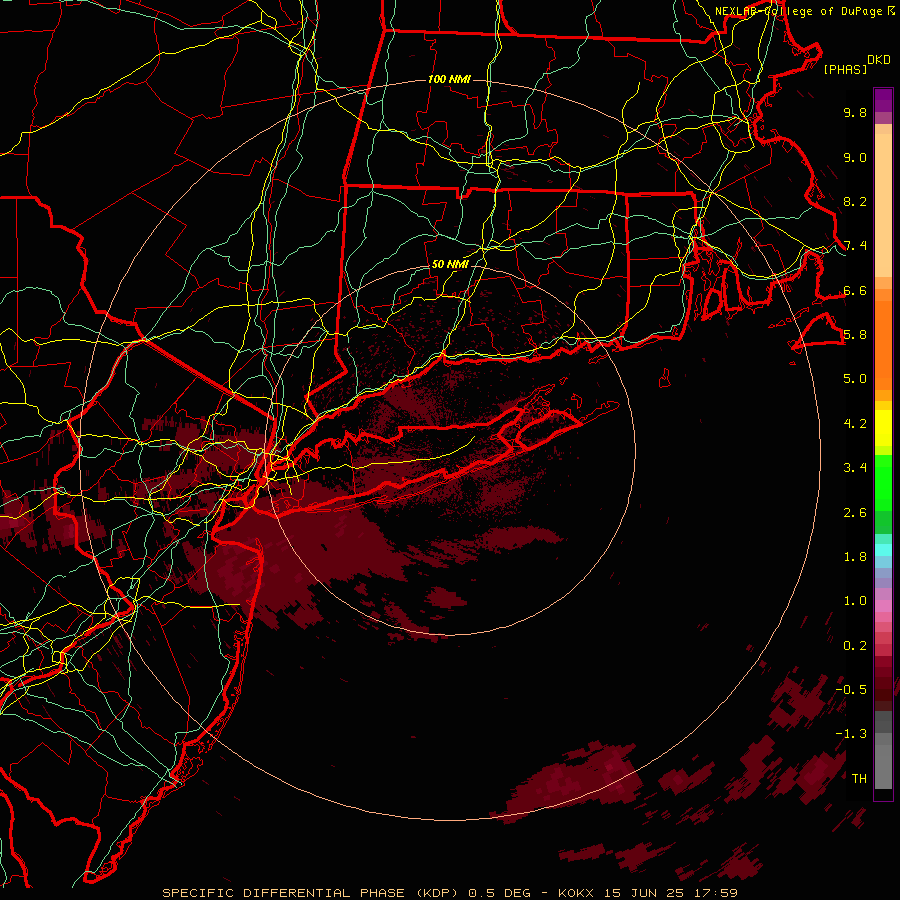Pick the pink segment on the color scale
Screen dimensions: 900x900
point(883,606)
